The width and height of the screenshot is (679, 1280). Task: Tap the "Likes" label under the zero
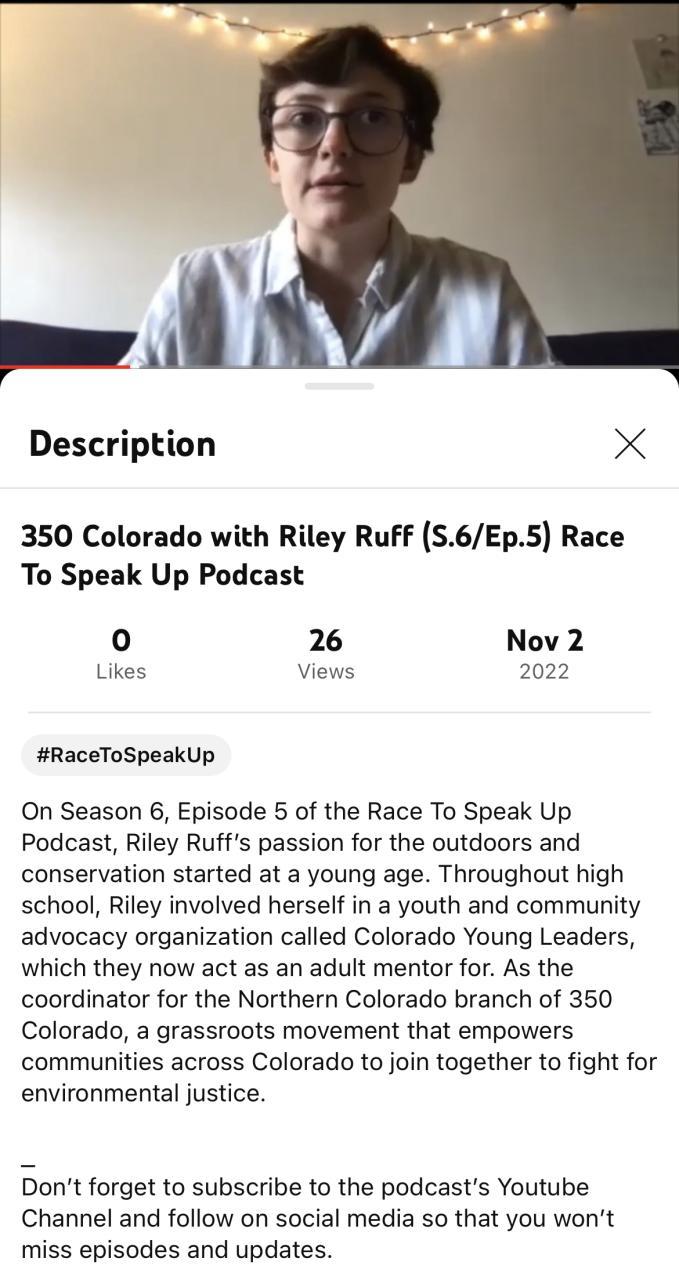121,671
